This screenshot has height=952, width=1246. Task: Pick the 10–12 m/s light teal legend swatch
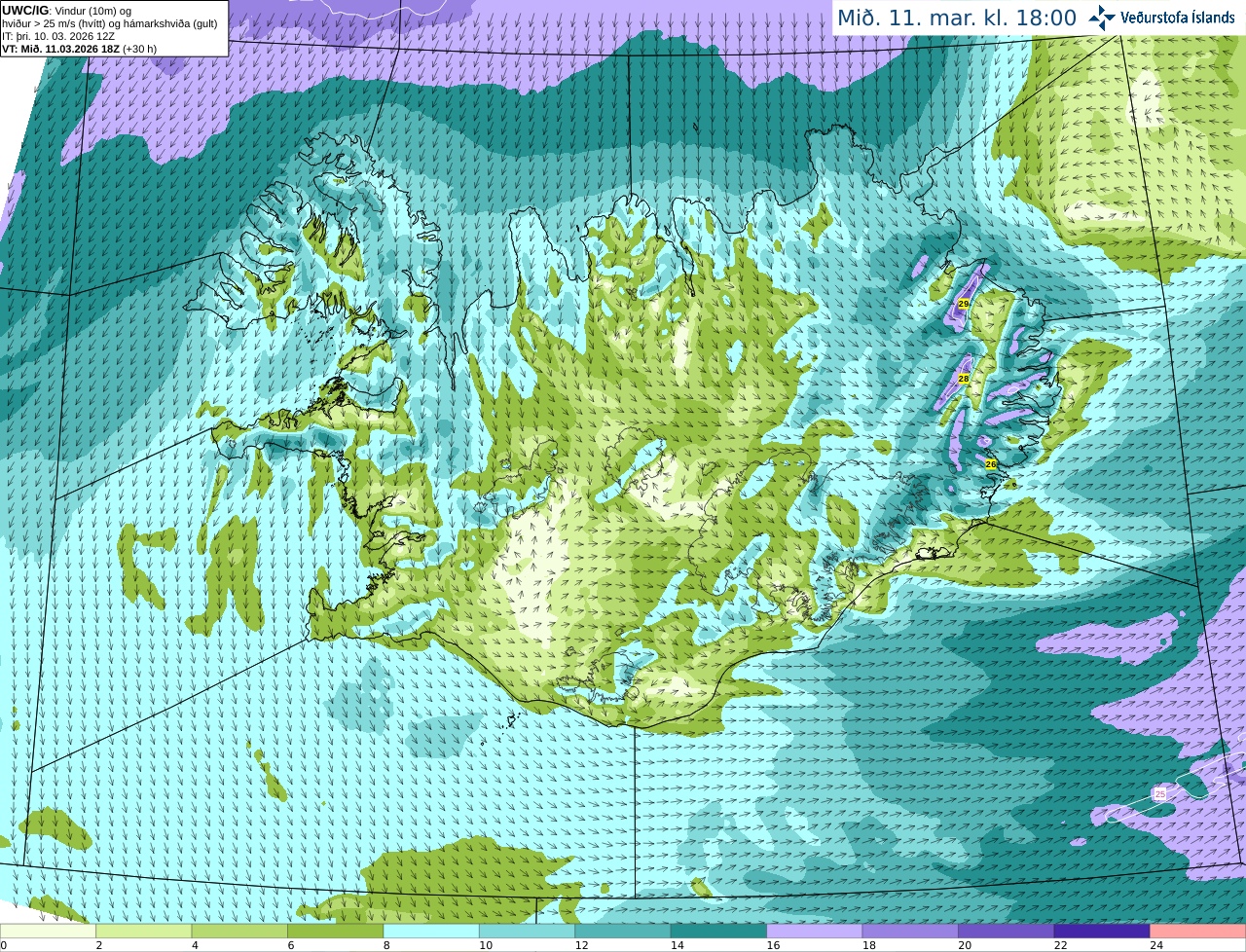point(527,932)
